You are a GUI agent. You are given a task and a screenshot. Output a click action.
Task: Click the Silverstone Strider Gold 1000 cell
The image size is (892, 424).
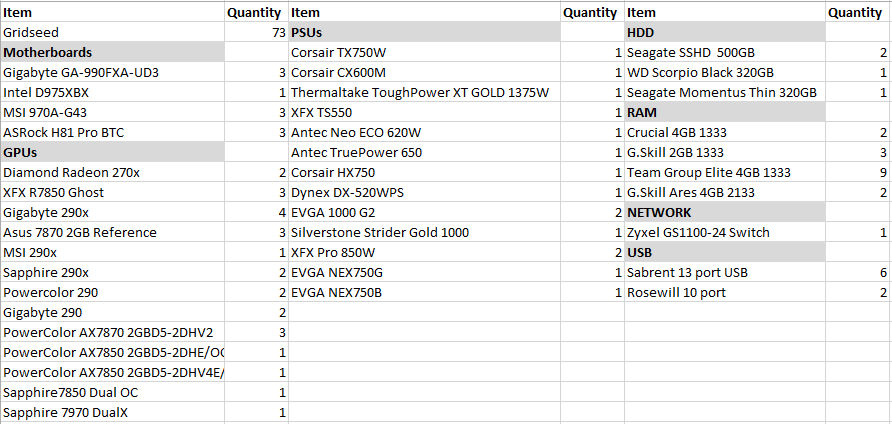click(424, 232)
